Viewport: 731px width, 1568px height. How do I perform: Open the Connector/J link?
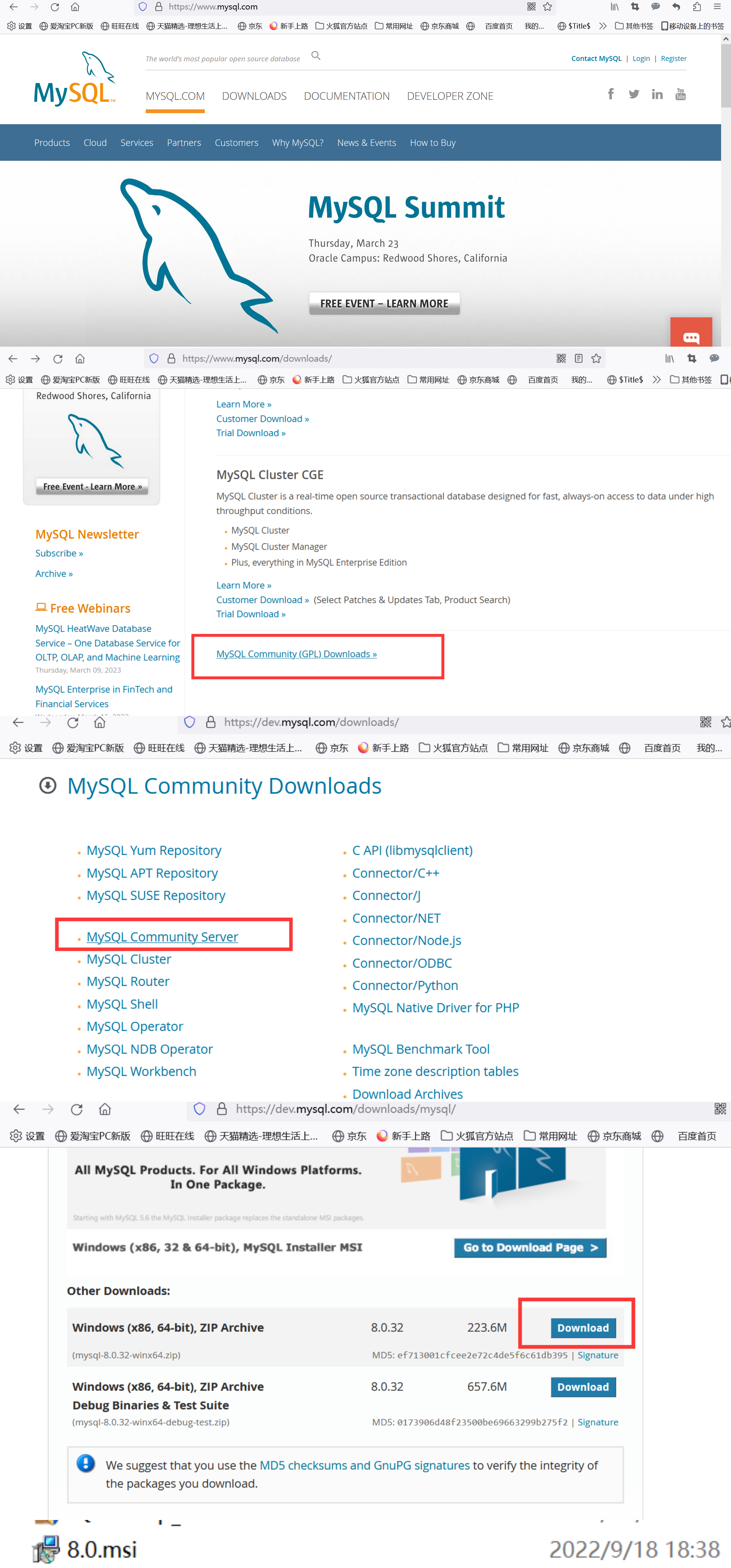pyautogui.click(x=386, y=895)
